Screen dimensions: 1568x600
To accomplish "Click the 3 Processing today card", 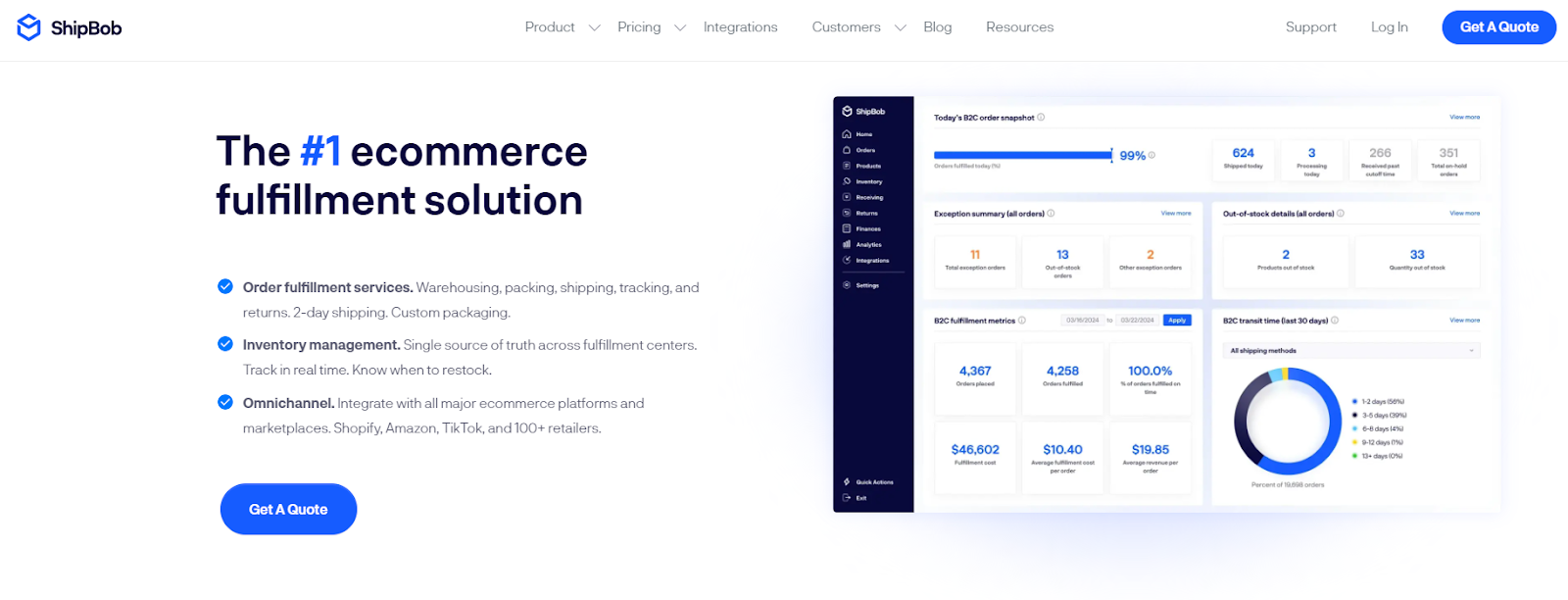I will pos(1311,160).
